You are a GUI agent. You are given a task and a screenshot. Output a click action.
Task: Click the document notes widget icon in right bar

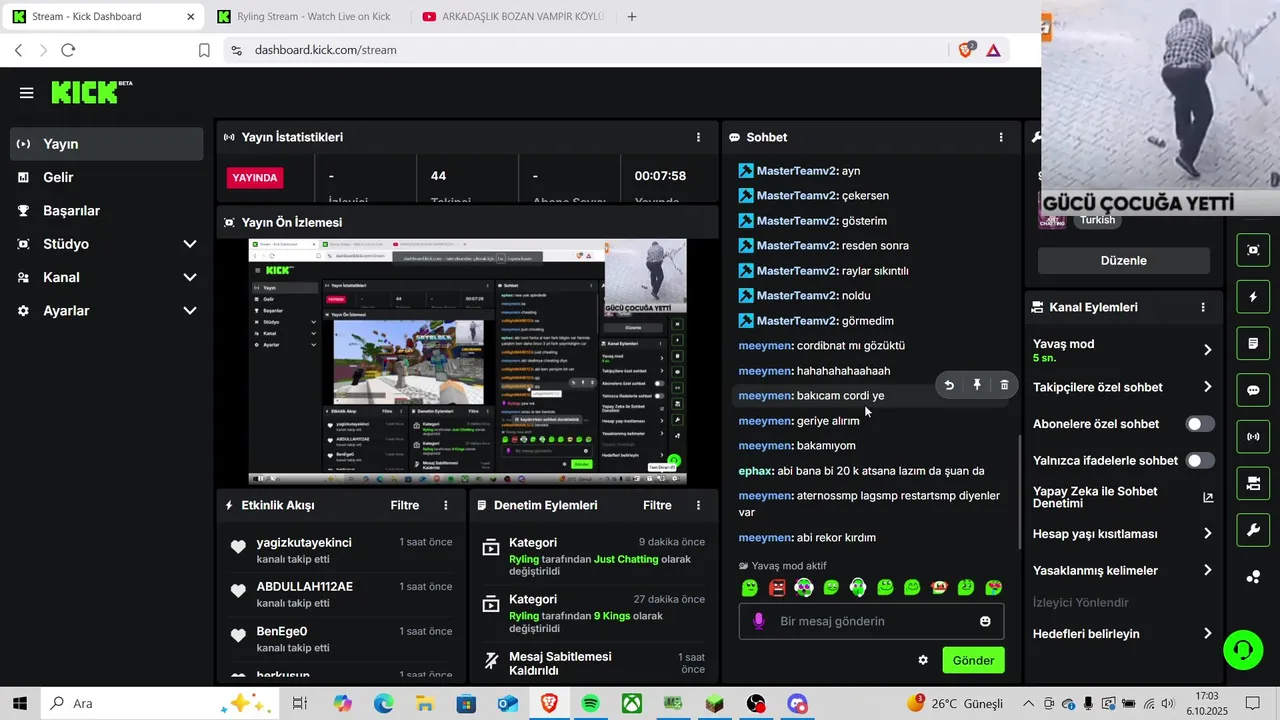click(x=1253, y=344)
